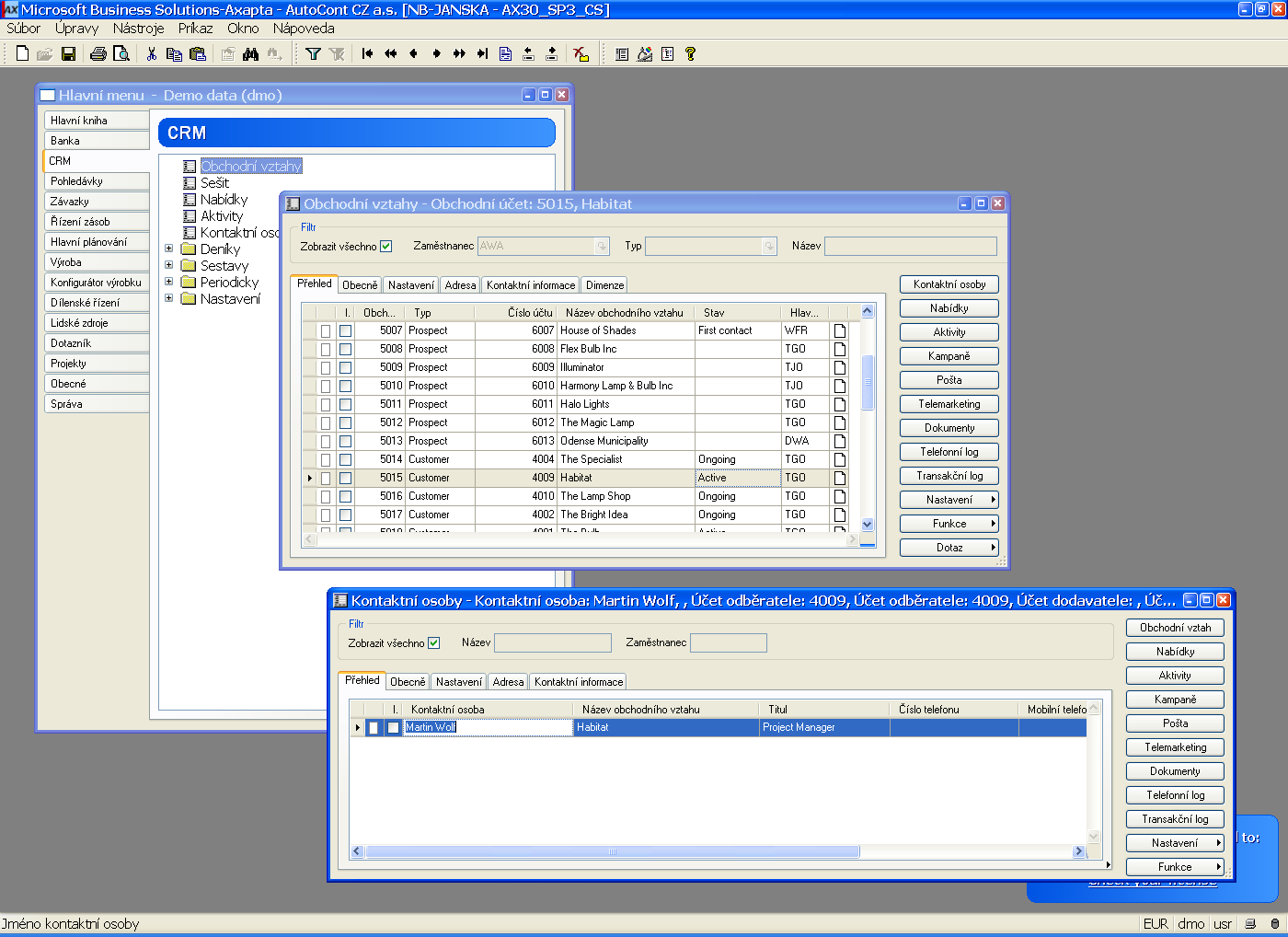Screen dimensions: 1288x937
Task: Click the Kontaktní osoby button
Action: (949, 284)
